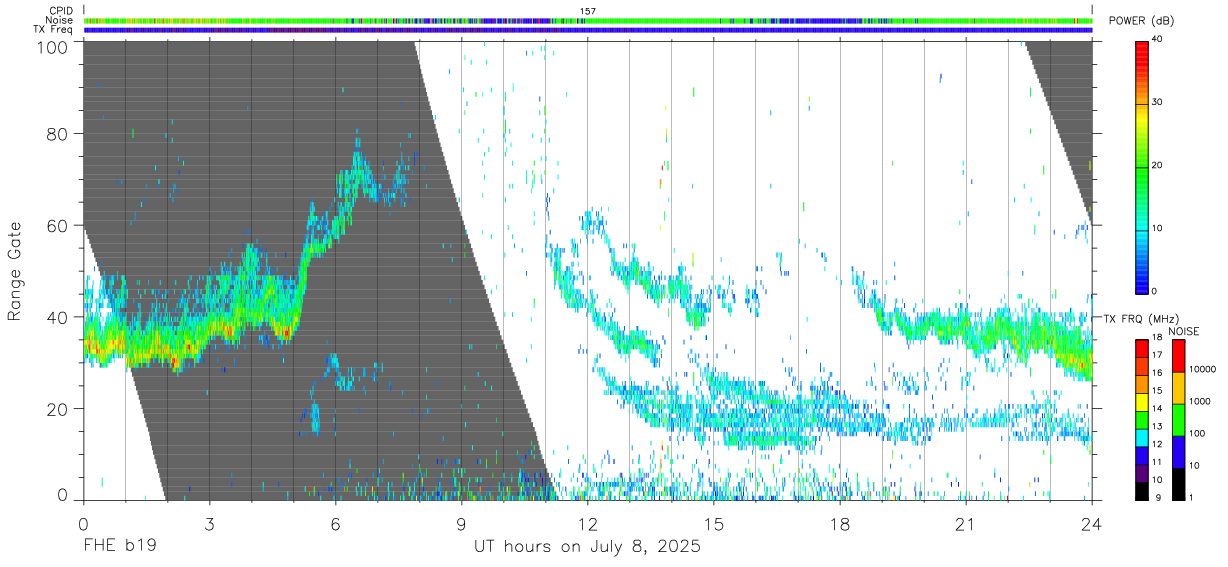The width and height of the screenshot is (1228, 567).
Task: Click the power scale label '30'
Action: click(1157, 103)
